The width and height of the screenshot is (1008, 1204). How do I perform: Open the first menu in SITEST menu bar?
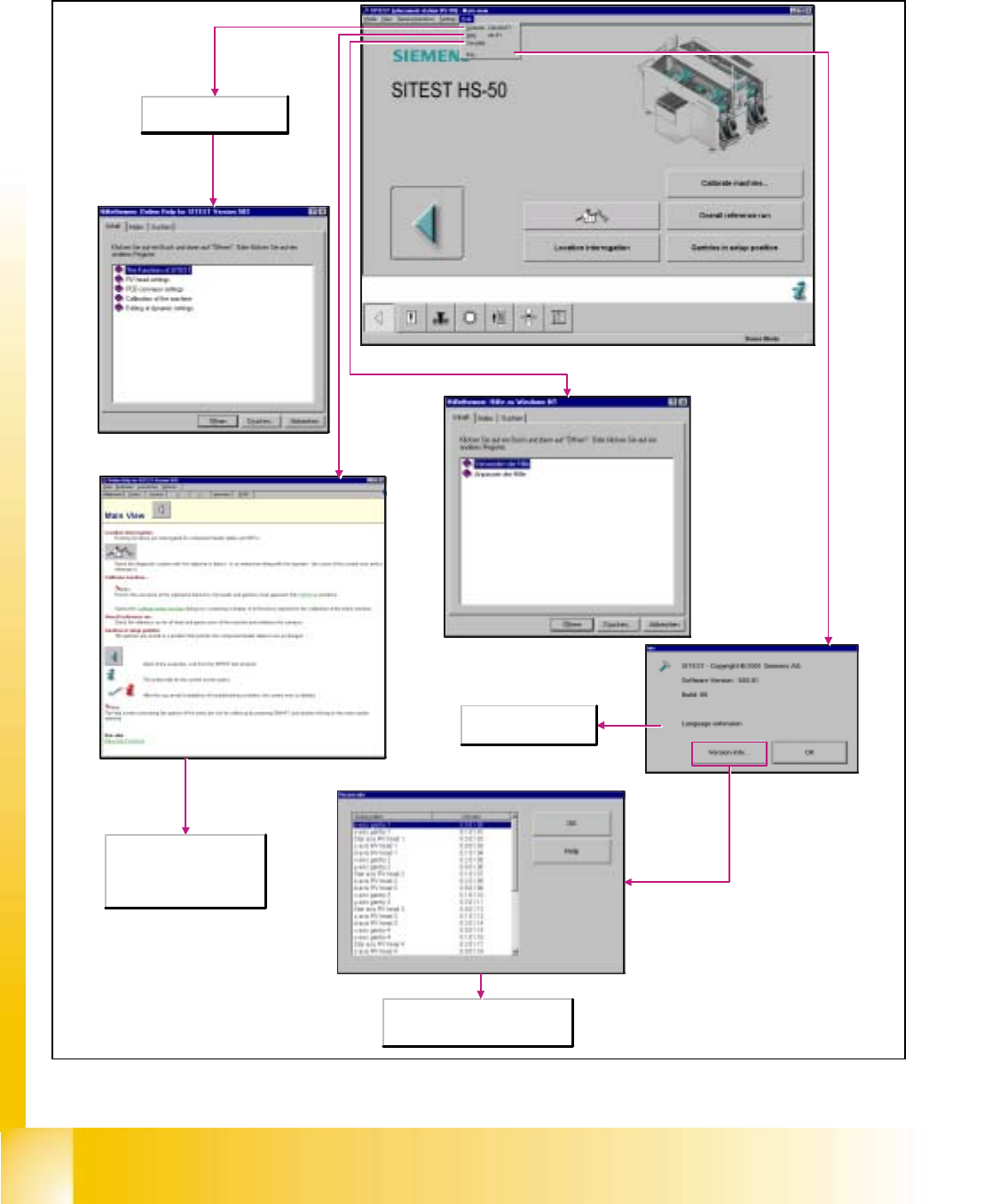click(x=372, y=19)
